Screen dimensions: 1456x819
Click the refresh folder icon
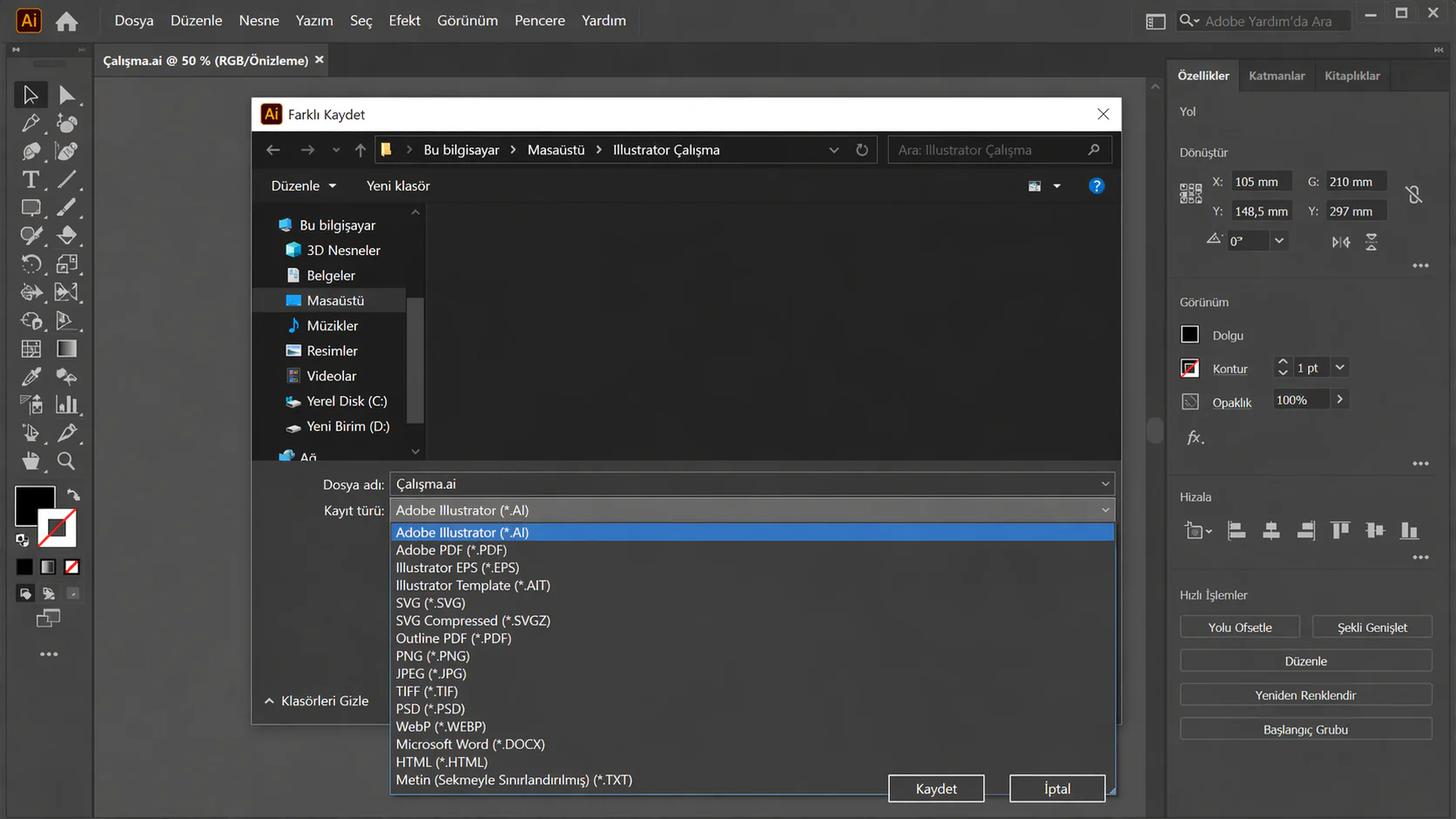[861, 150]
